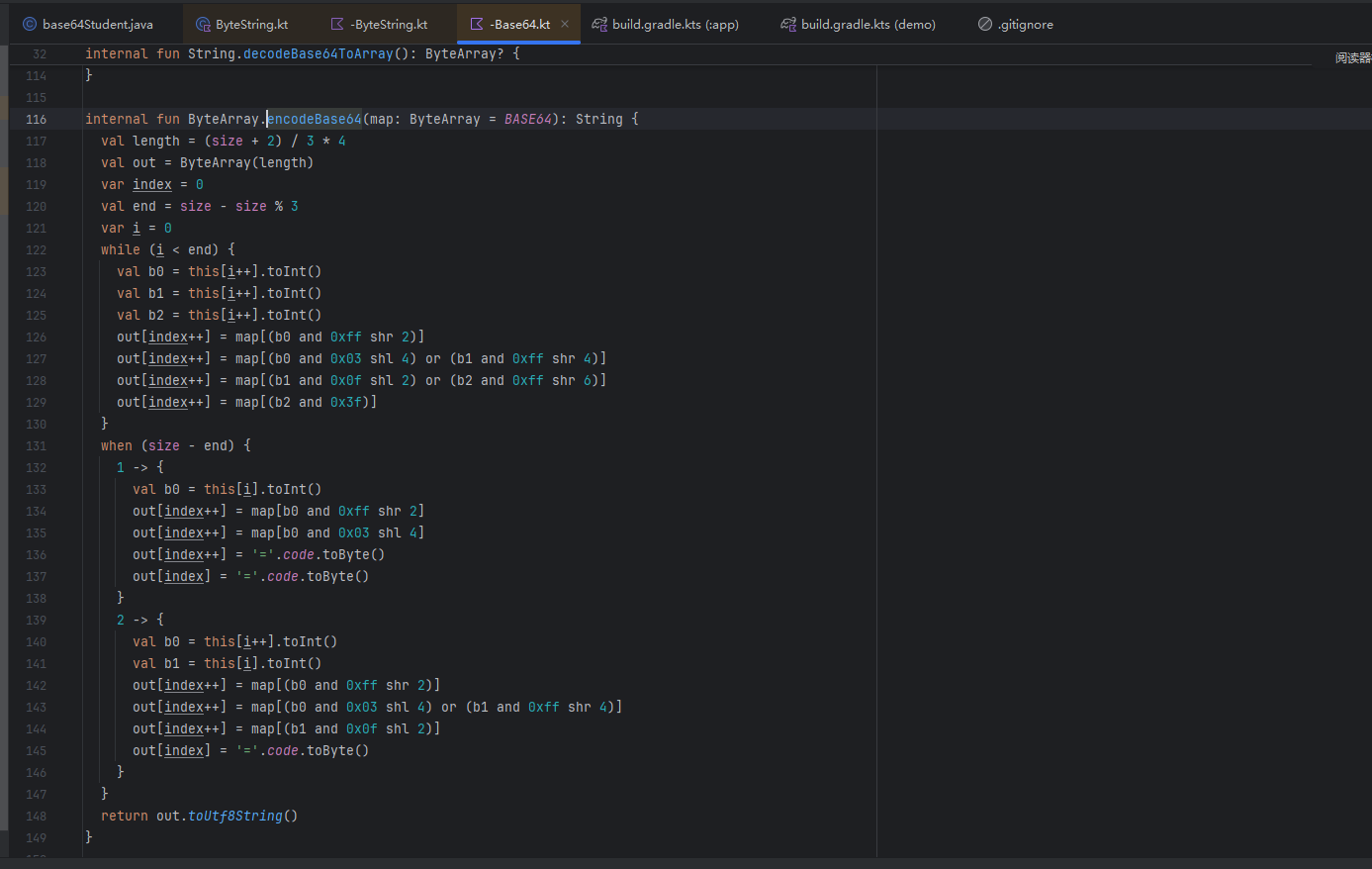Click Gradle elephant icon on build.gradle.kts (demo)
This screenshot has height=869, width=1372.
(788, 24)
